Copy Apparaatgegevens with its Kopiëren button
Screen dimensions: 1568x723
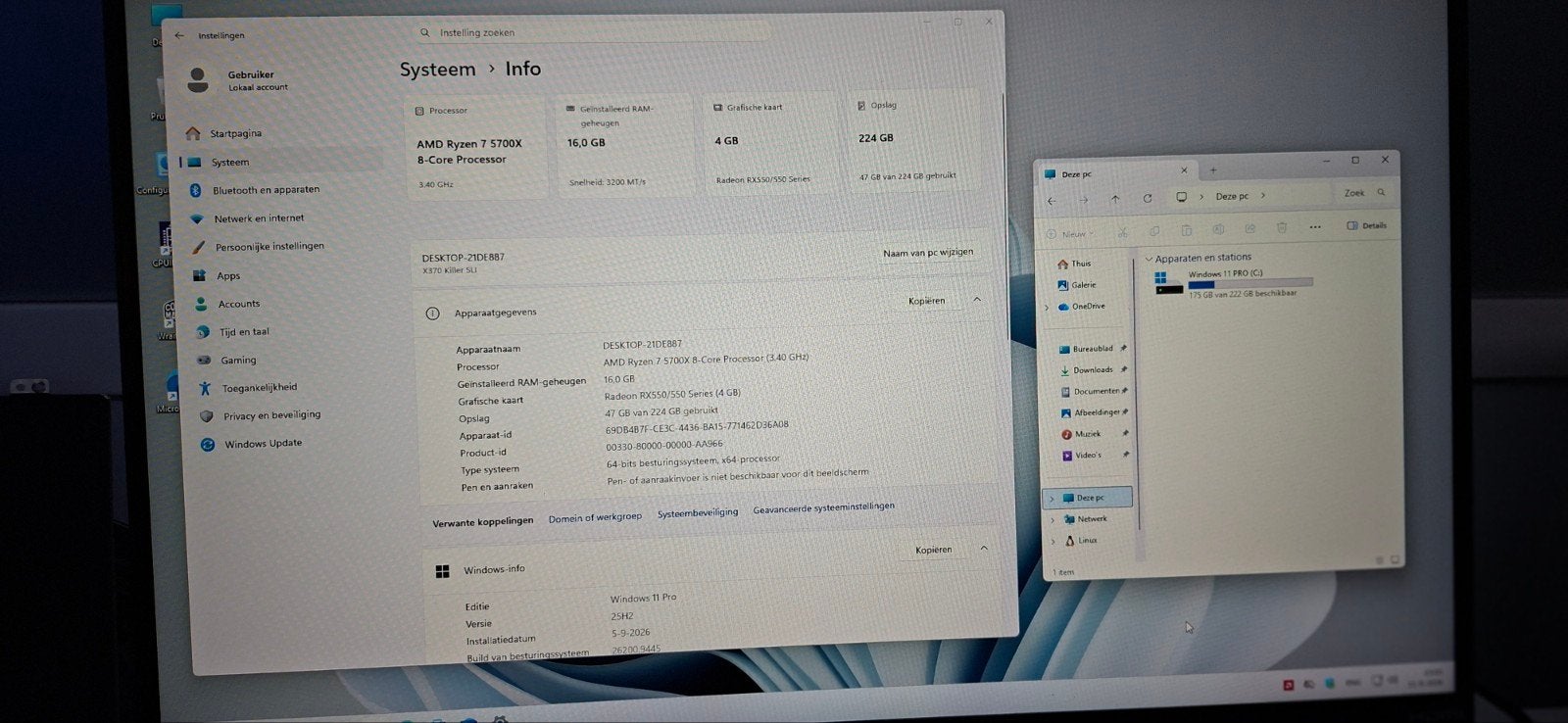click(x=926, y=301)
